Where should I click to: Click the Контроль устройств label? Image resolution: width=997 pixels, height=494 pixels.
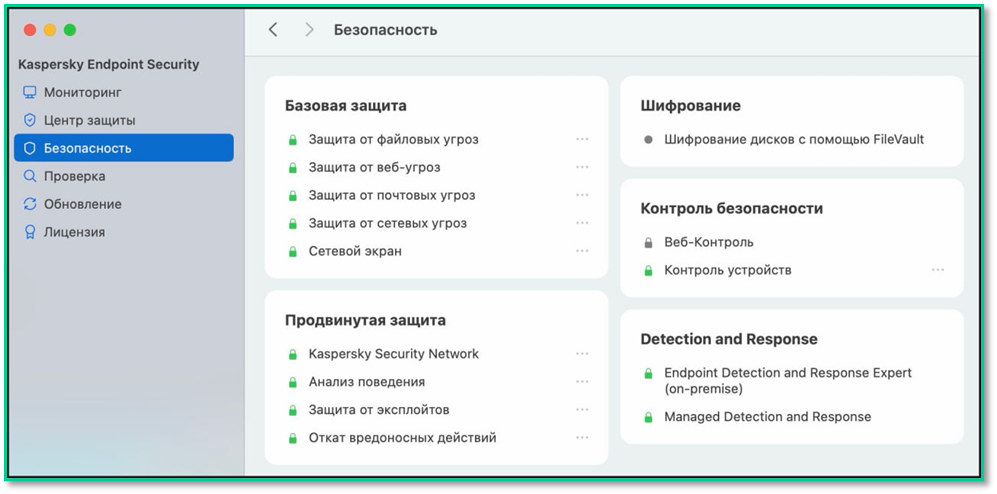(728, 270)
